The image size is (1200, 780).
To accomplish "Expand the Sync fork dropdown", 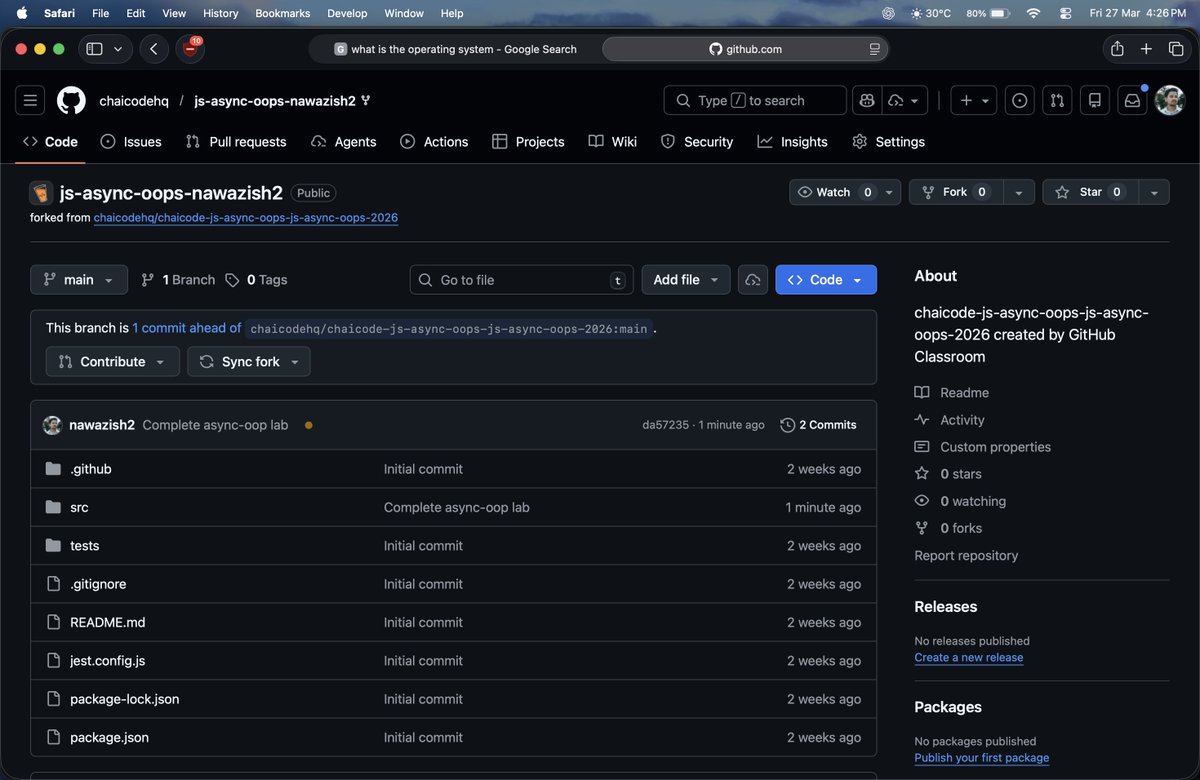I will 249,362.
